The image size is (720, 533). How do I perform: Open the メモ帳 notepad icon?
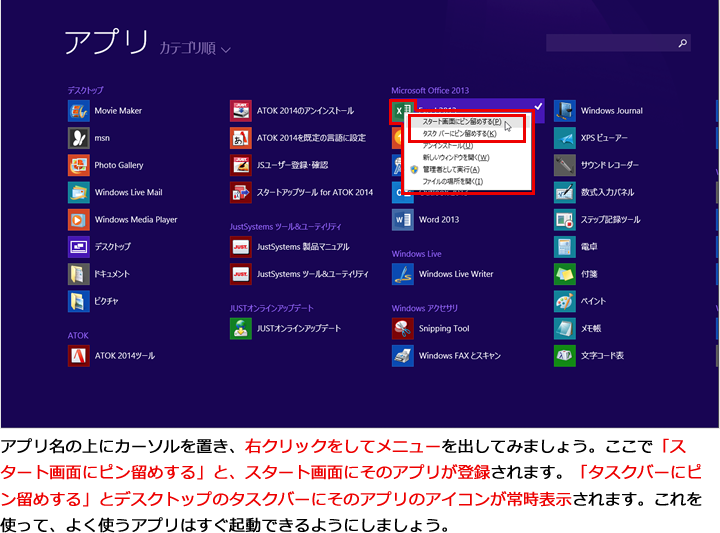[x=565, y=328]
